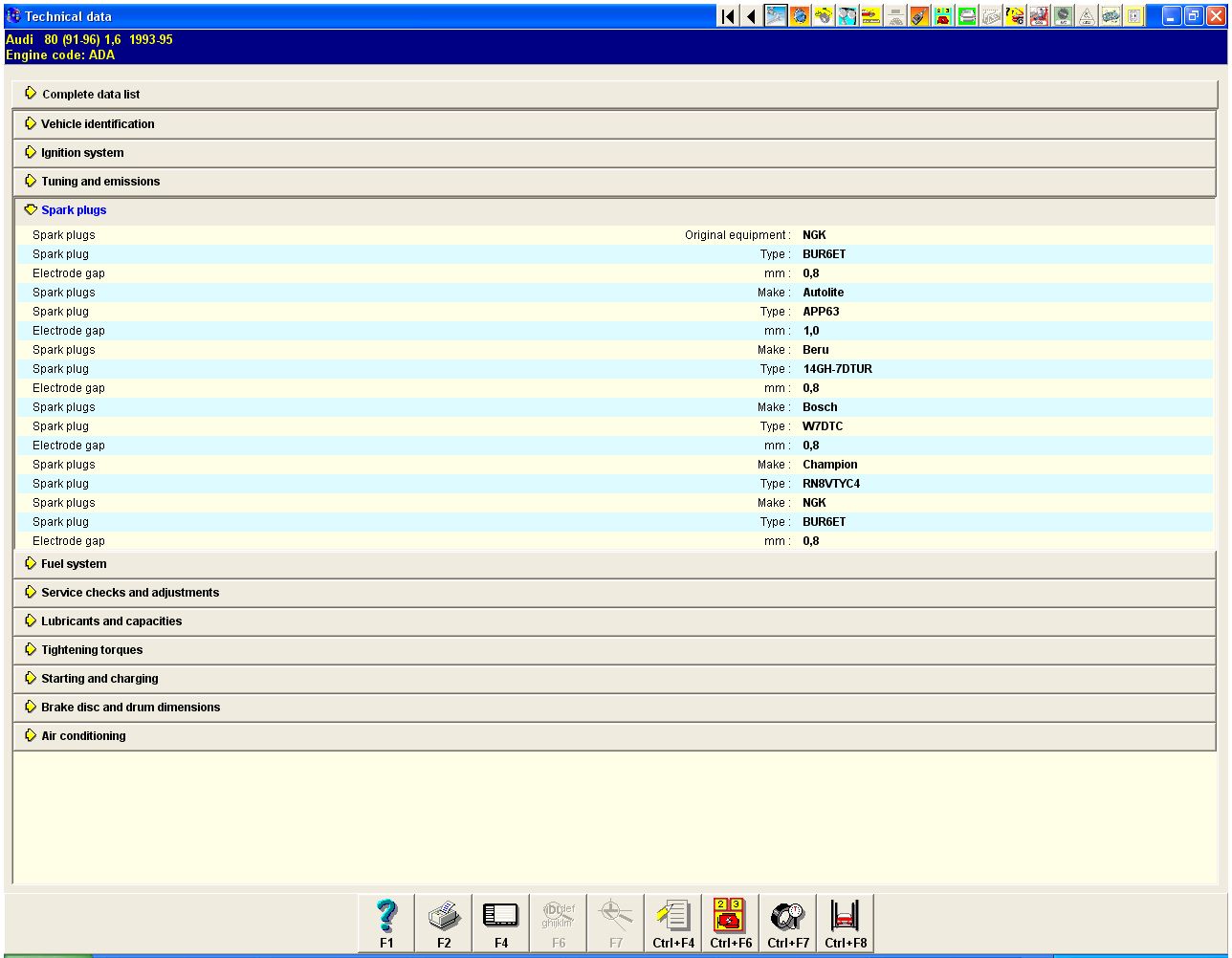This screenshot has width=1232, height=958.
Task: Go back using the left arrow toolbar icon
Action: 751,16
